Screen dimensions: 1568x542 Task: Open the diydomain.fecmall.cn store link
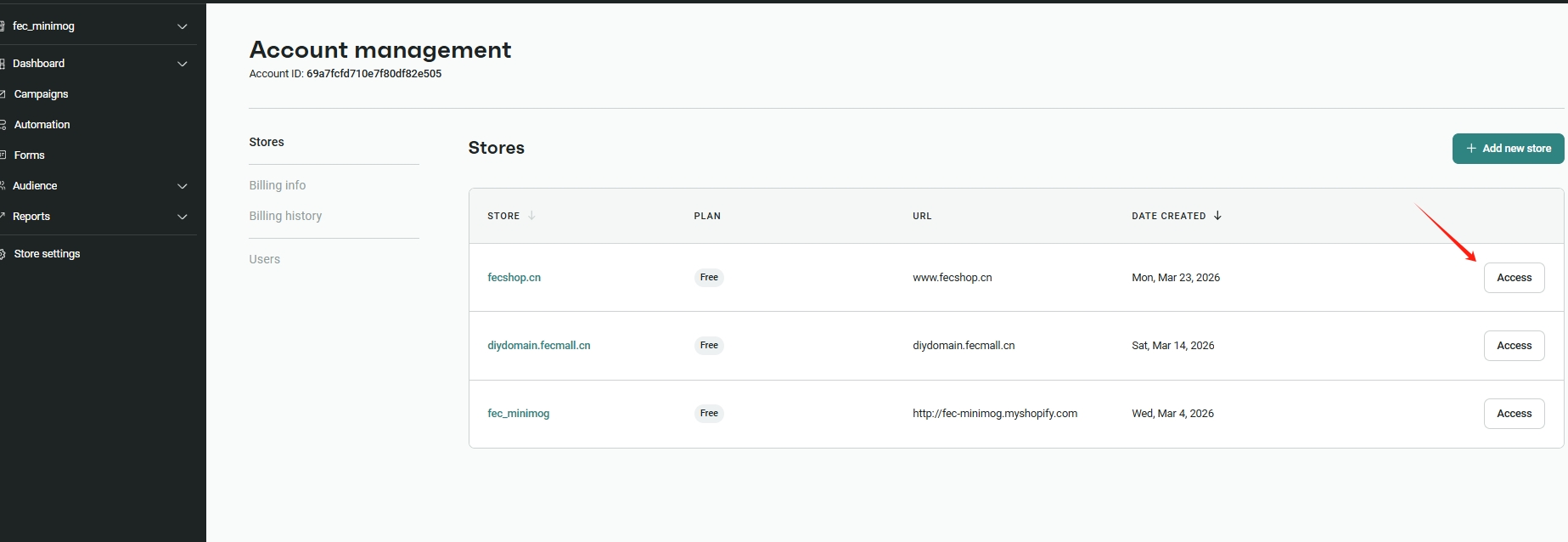538,346
